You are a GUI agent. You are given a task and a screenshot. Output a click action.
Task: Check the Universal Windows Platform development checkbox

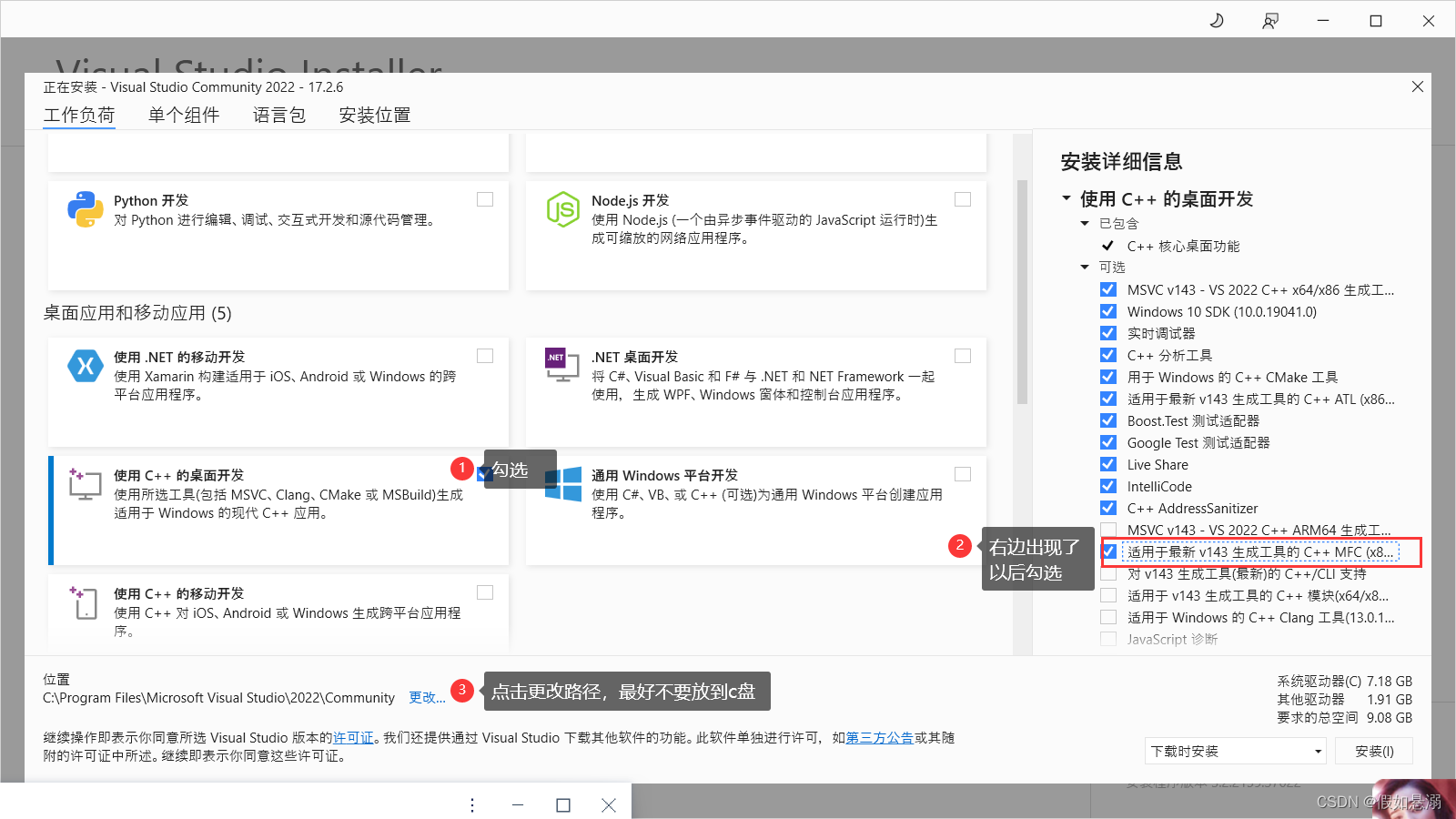963,474
